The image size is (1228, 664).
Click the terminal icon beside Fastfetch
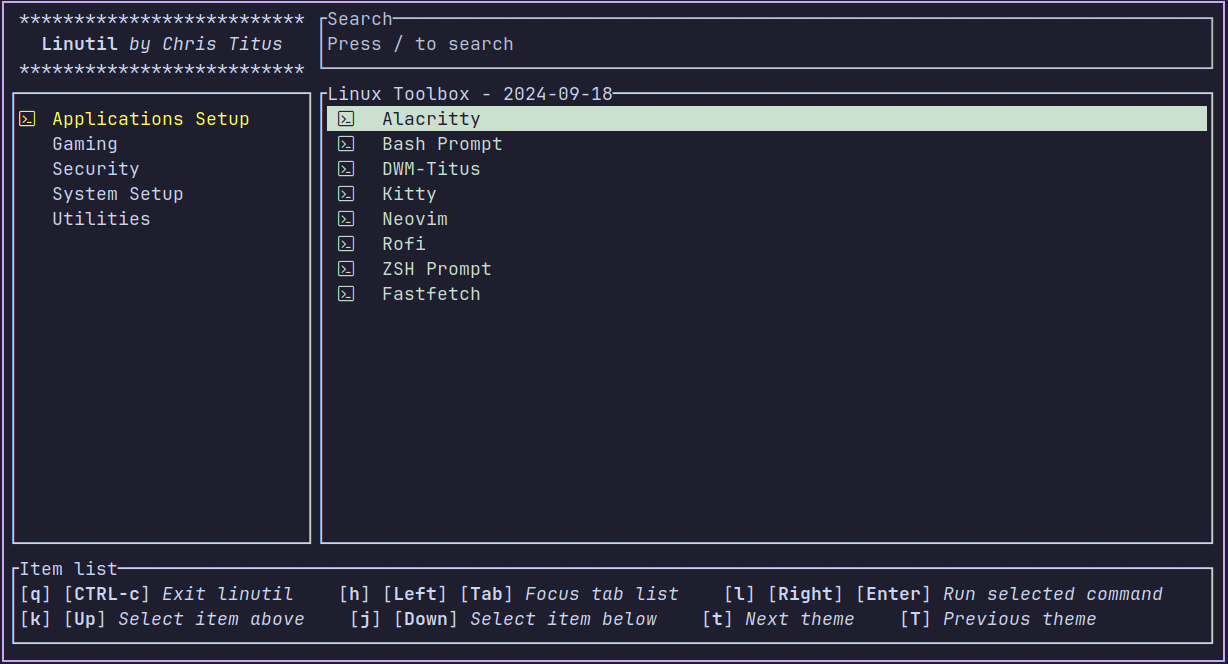[346, 294]
